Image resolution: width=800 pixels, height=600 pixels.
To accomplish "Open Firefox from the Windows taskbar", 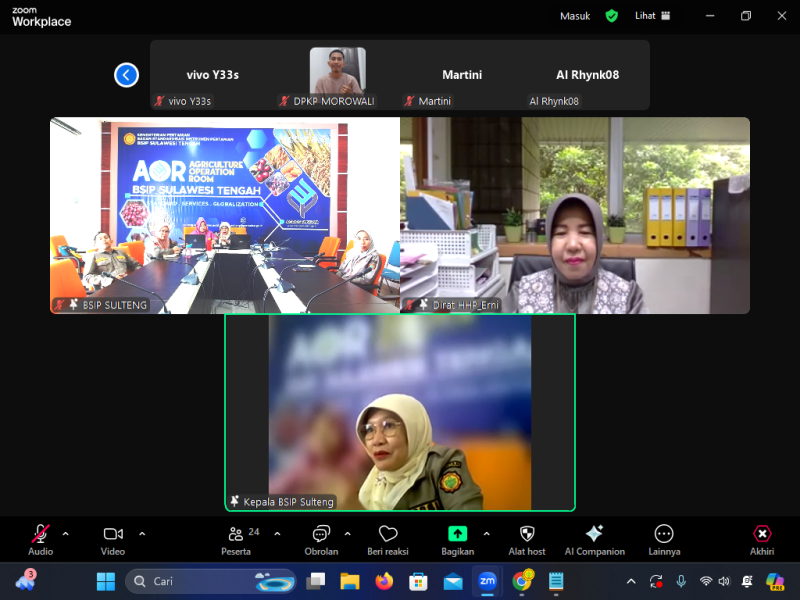I will point(384,581).
